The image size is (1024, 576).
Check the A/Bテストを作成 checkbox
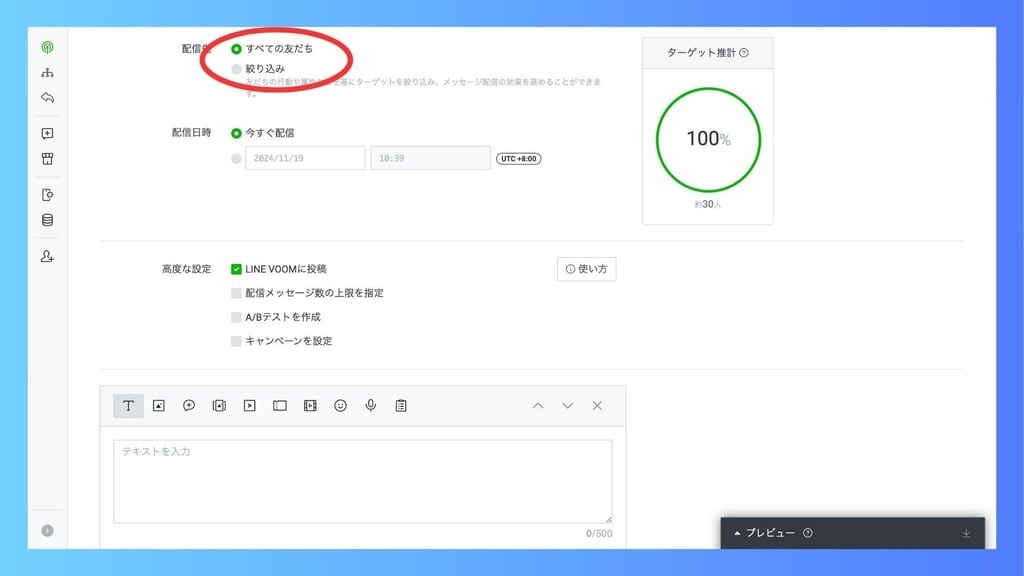pyautogui.click(x=236, y=317)
